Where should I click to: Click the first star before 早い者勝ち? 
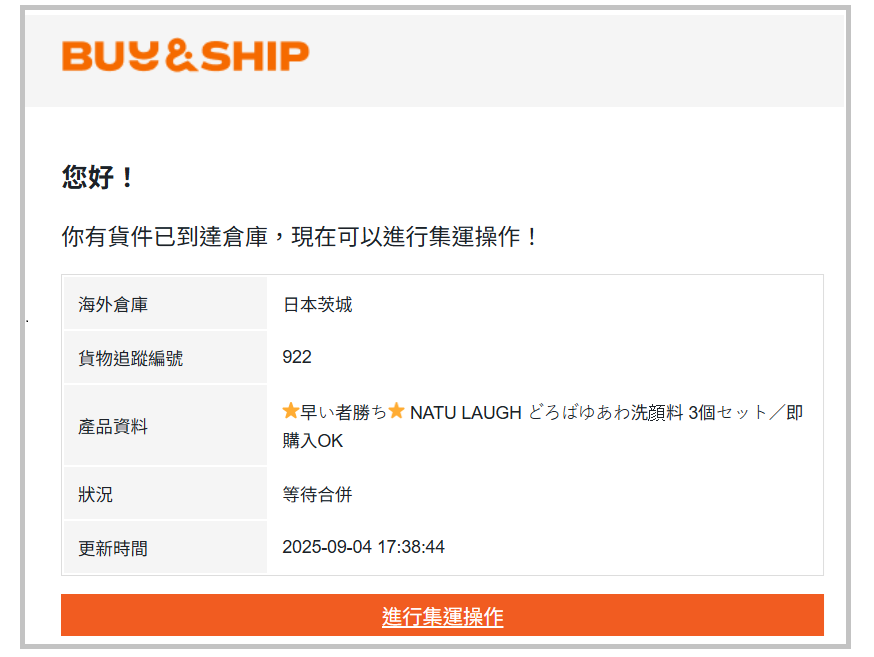pos(291,411)
